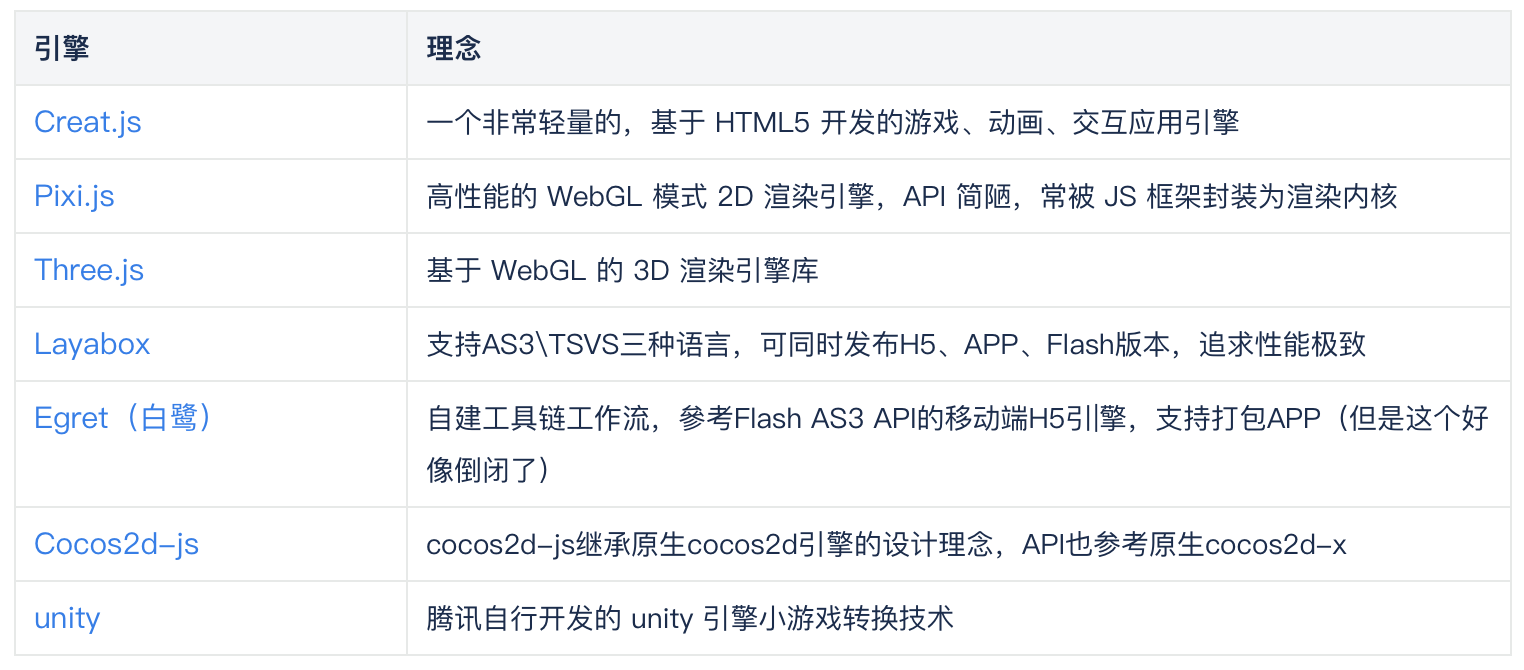The width and height of the screenshot is (1524, 670).
Task: Click the unity link
Action: (x=67, y=618)
